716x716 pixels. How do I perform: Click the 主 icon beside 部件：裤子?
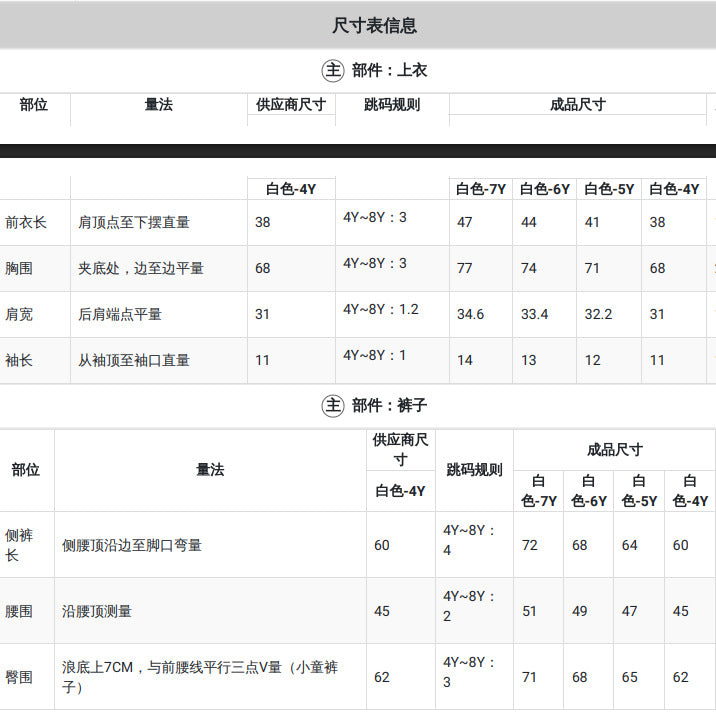(332, 405)
